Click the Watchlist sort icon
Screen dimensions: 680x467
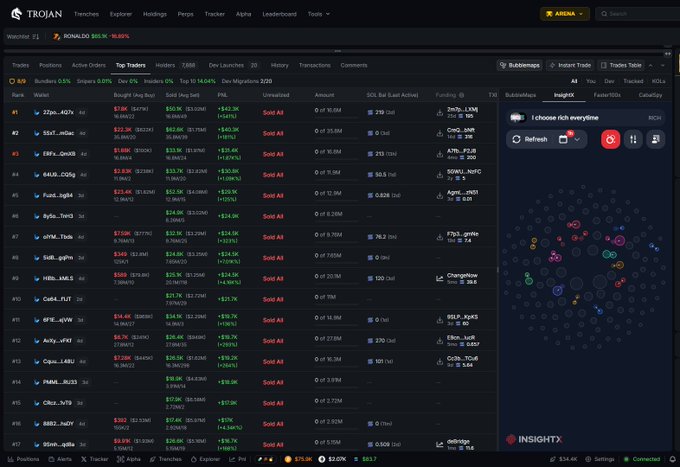[x=36, y=36]
